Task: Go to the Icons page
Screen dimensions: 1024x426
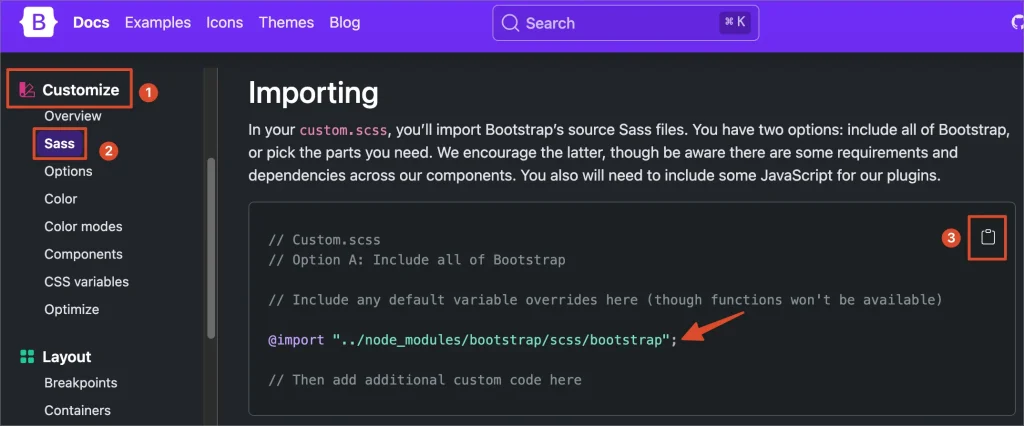Action: pyautogui.click(x=225, y=23)
